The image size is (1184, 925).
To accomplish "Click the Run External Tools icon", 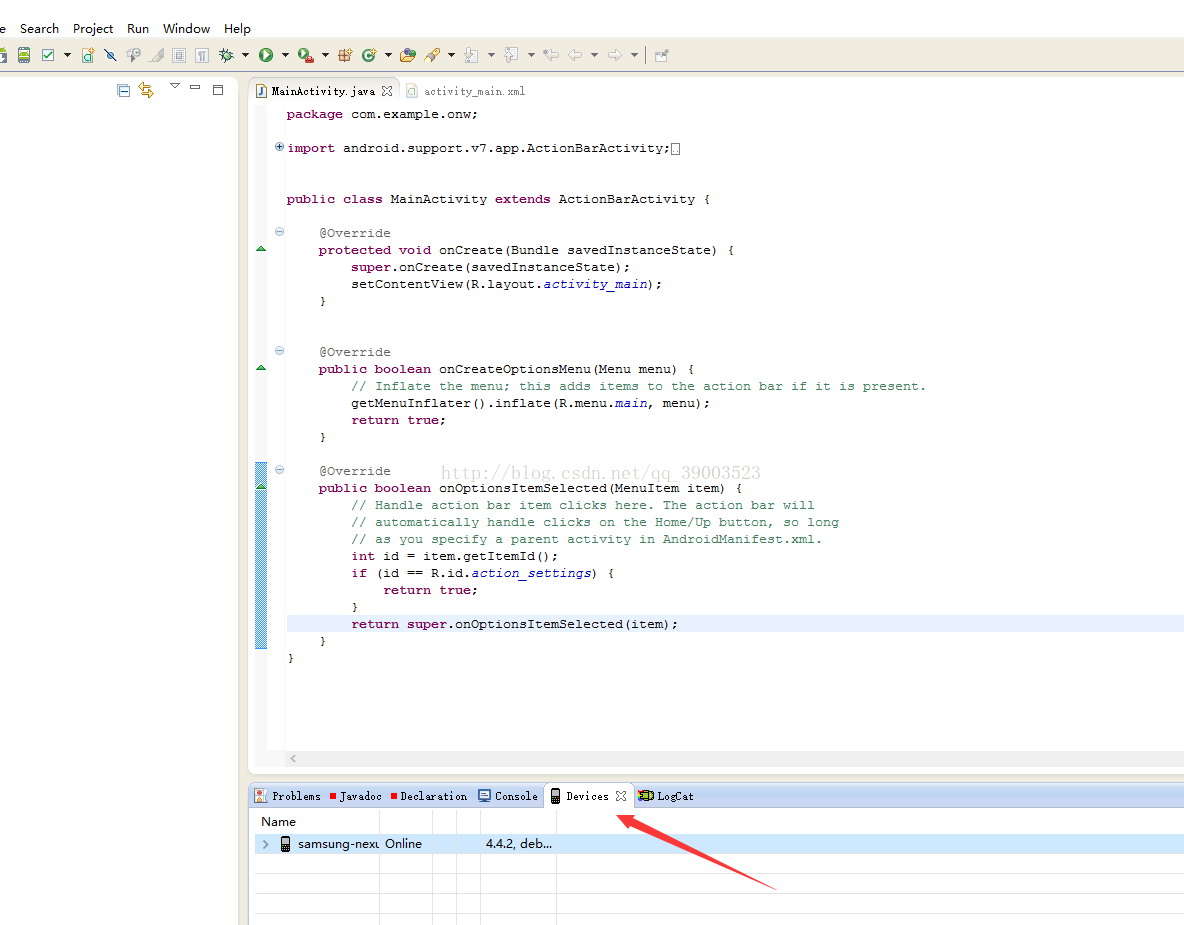I will point(305,55).
